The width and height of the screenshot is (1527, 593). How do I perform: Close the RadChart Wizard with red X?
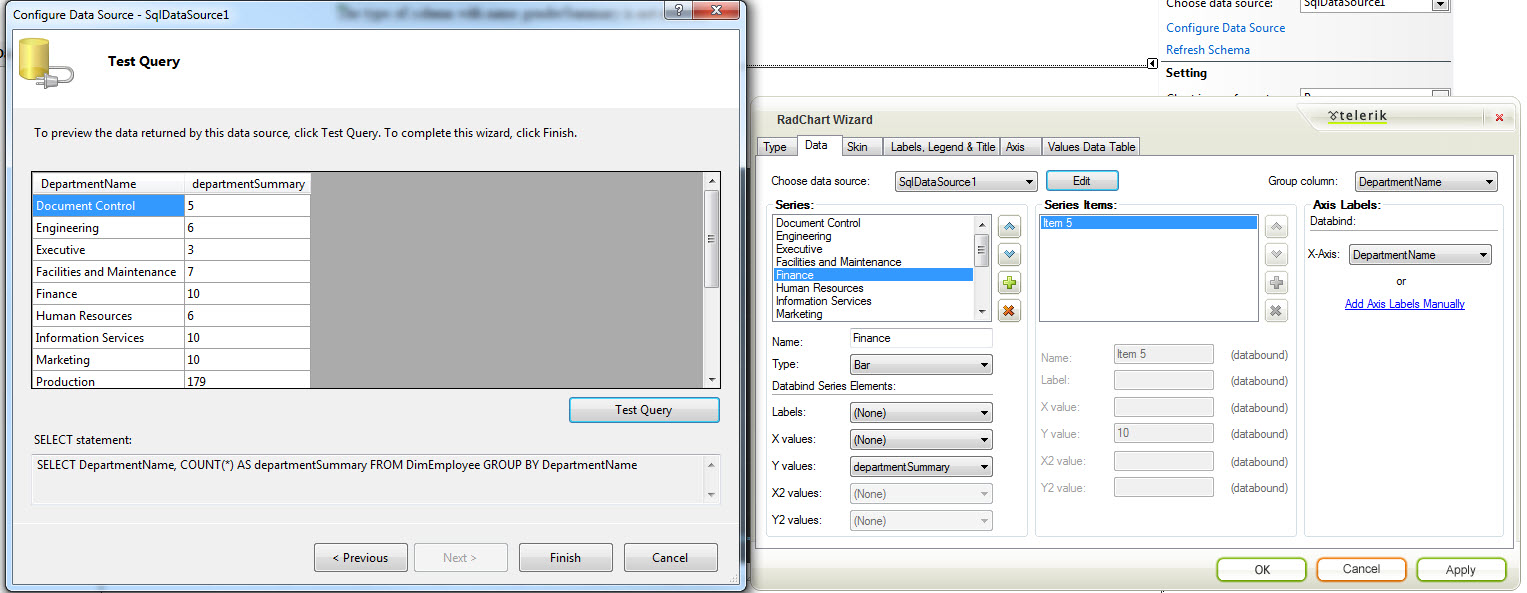tap(1499, 118)
